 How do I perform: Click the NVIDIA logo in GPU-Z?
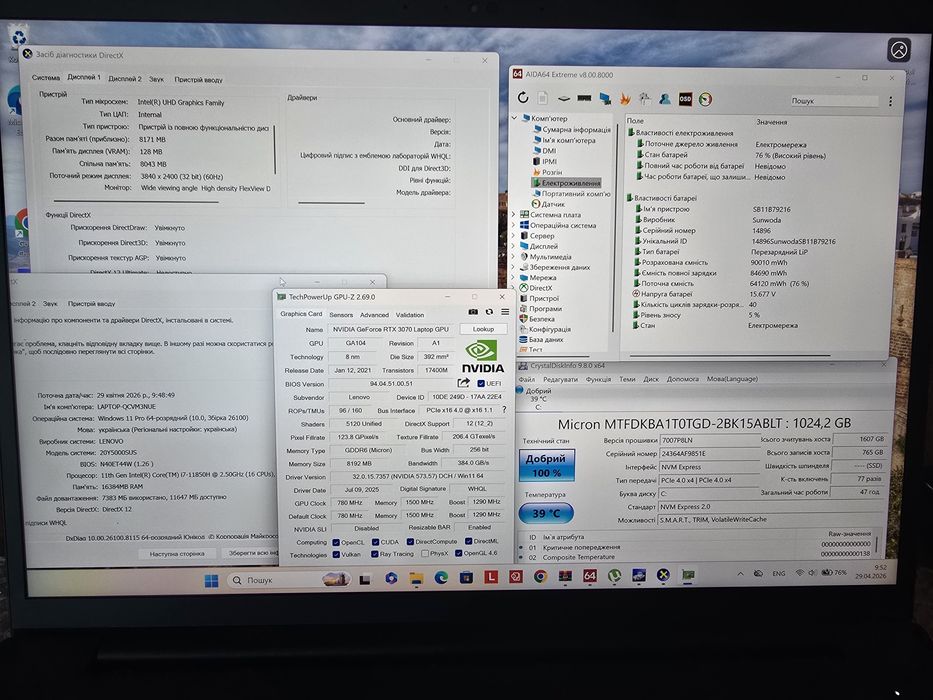(483, 357)
